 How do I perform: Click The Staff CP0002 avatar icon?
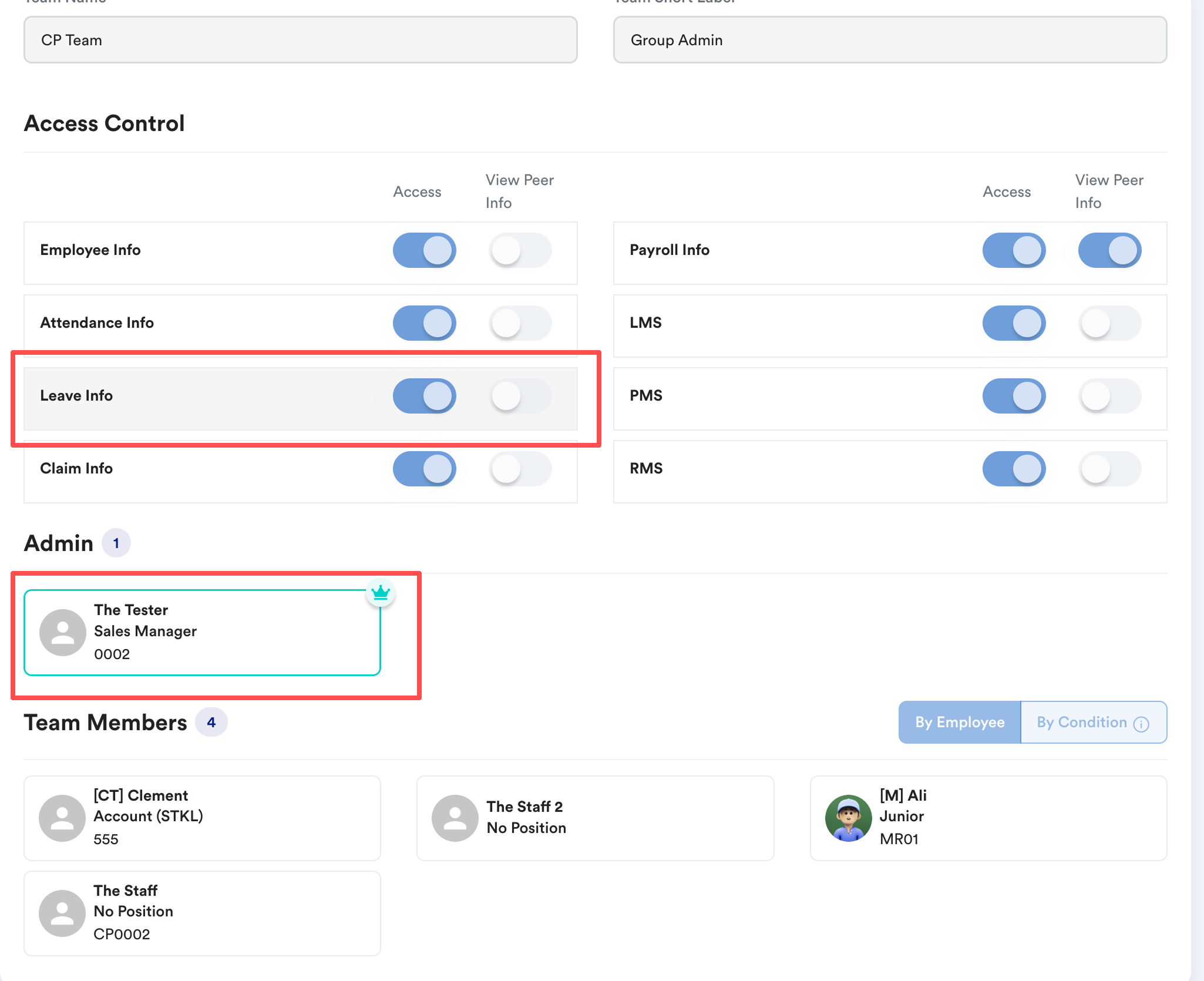63,913
